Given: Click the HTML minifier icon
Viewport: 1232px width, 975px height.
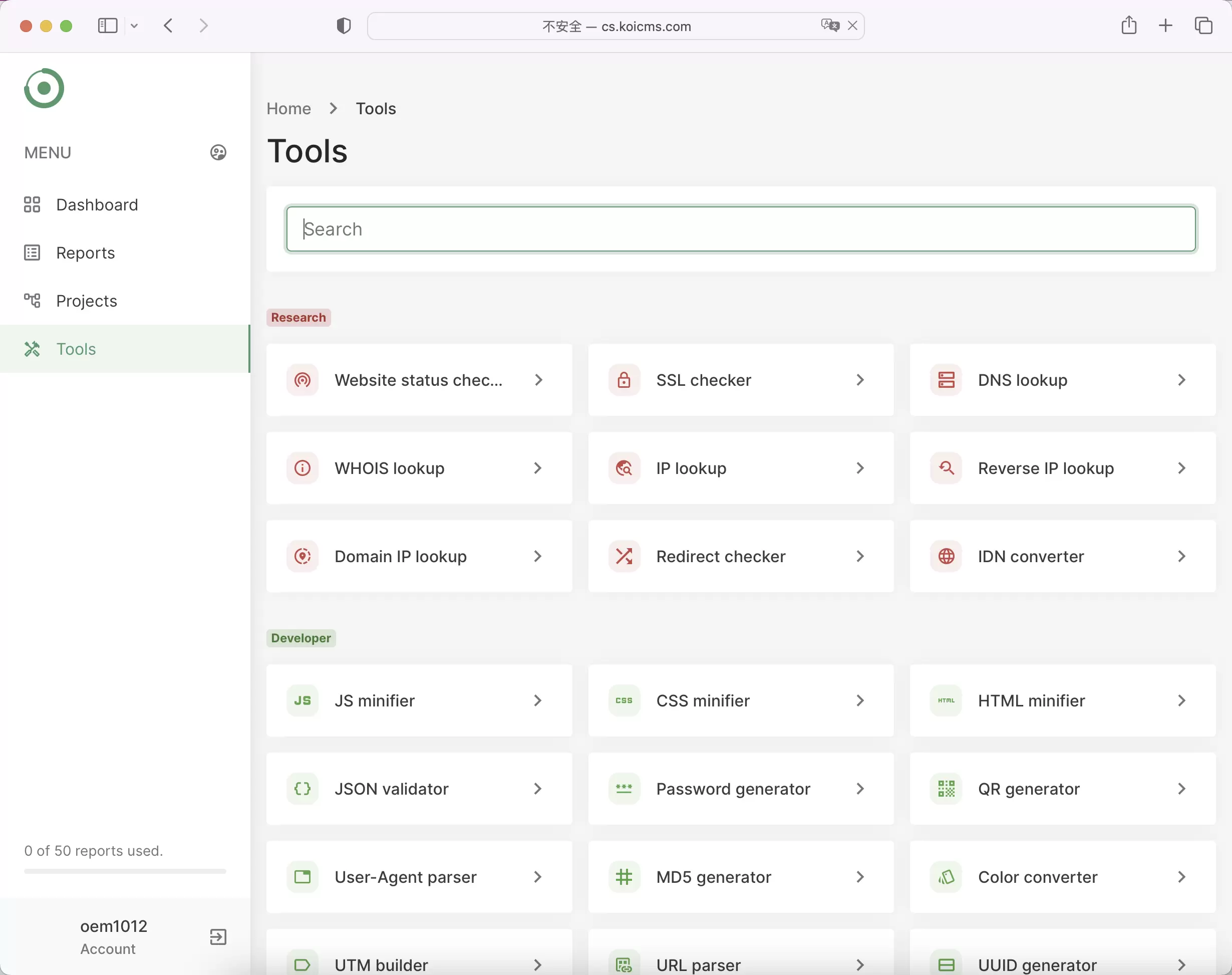Looking at the screenshot, I should click(x=946, y=700).
